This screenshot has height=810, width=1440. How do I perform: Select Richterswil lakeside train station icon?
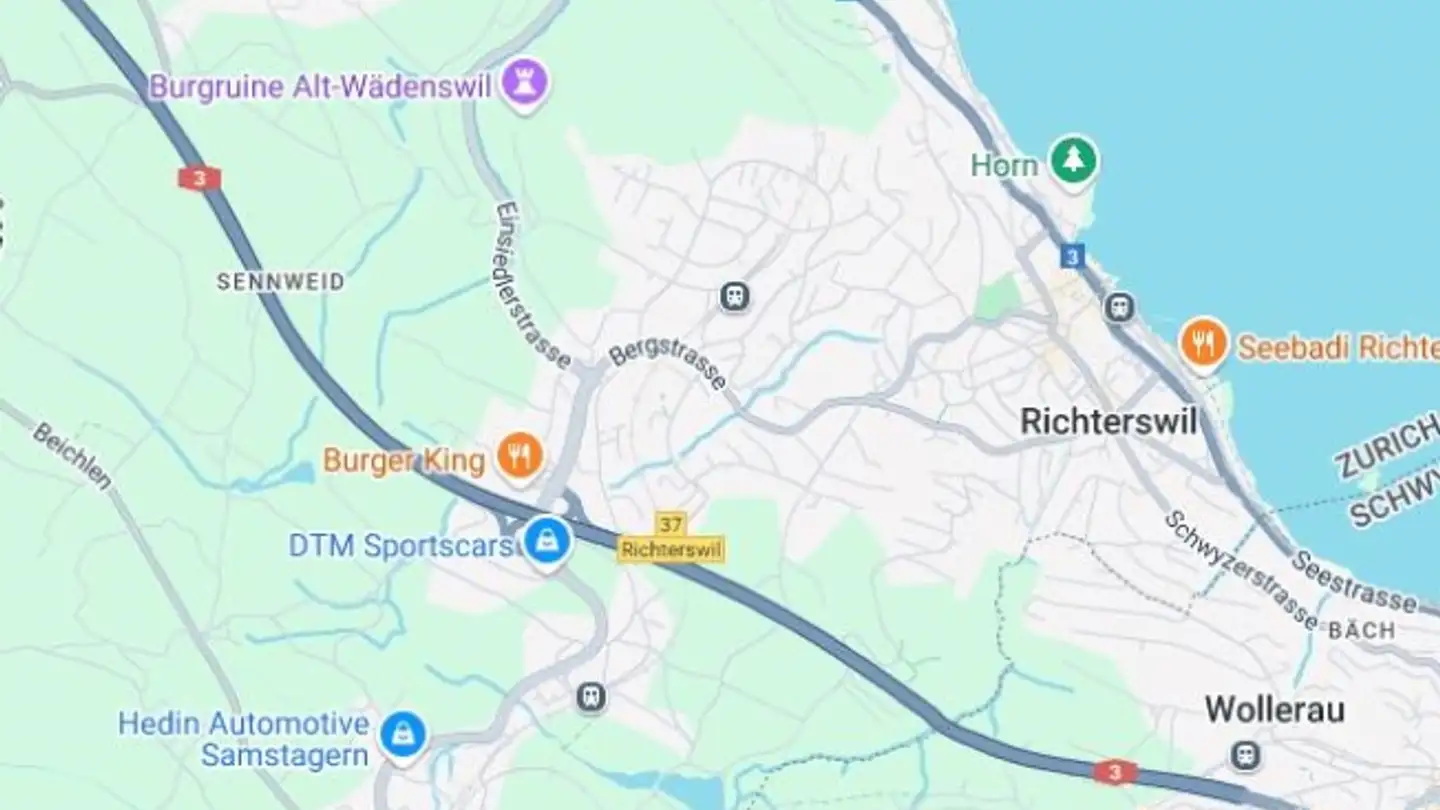[1119, 306]
